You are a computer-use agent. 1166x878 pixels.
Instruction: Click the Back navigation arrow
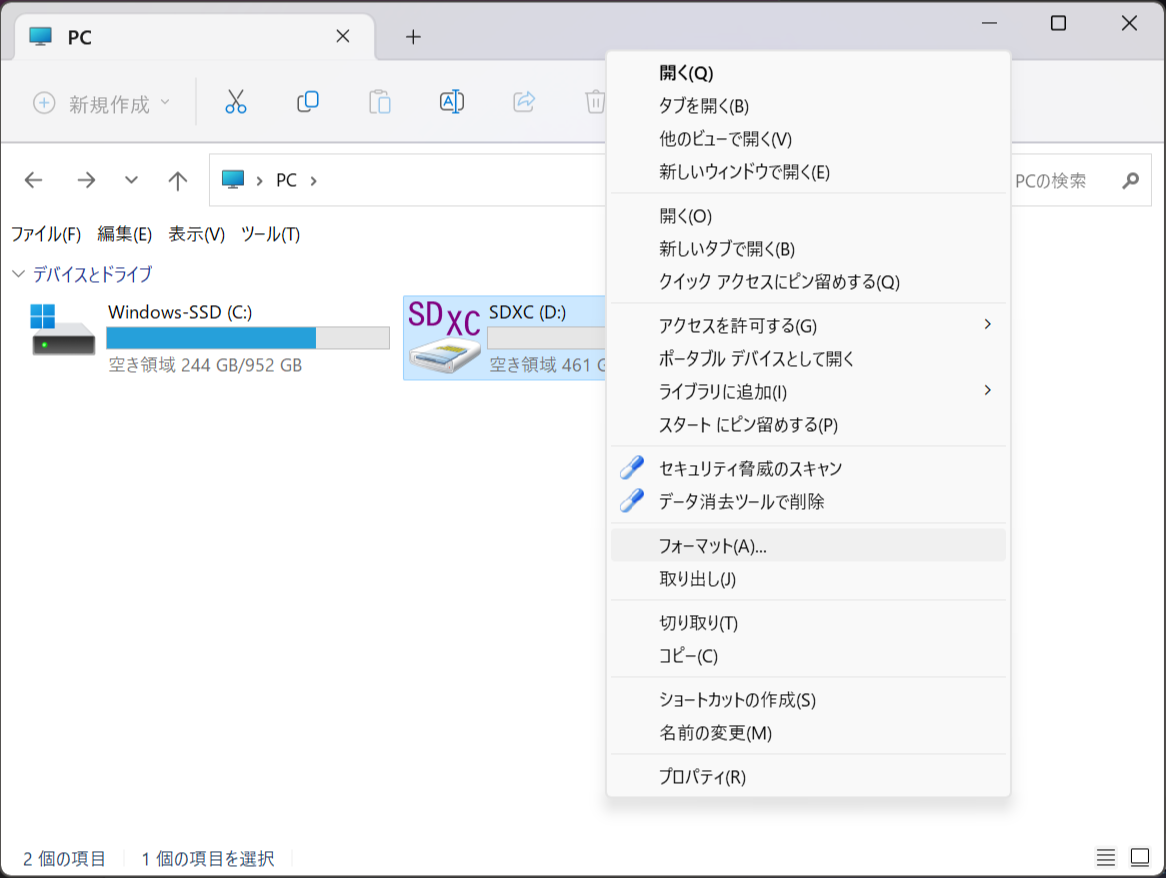(x=34, y=180)
